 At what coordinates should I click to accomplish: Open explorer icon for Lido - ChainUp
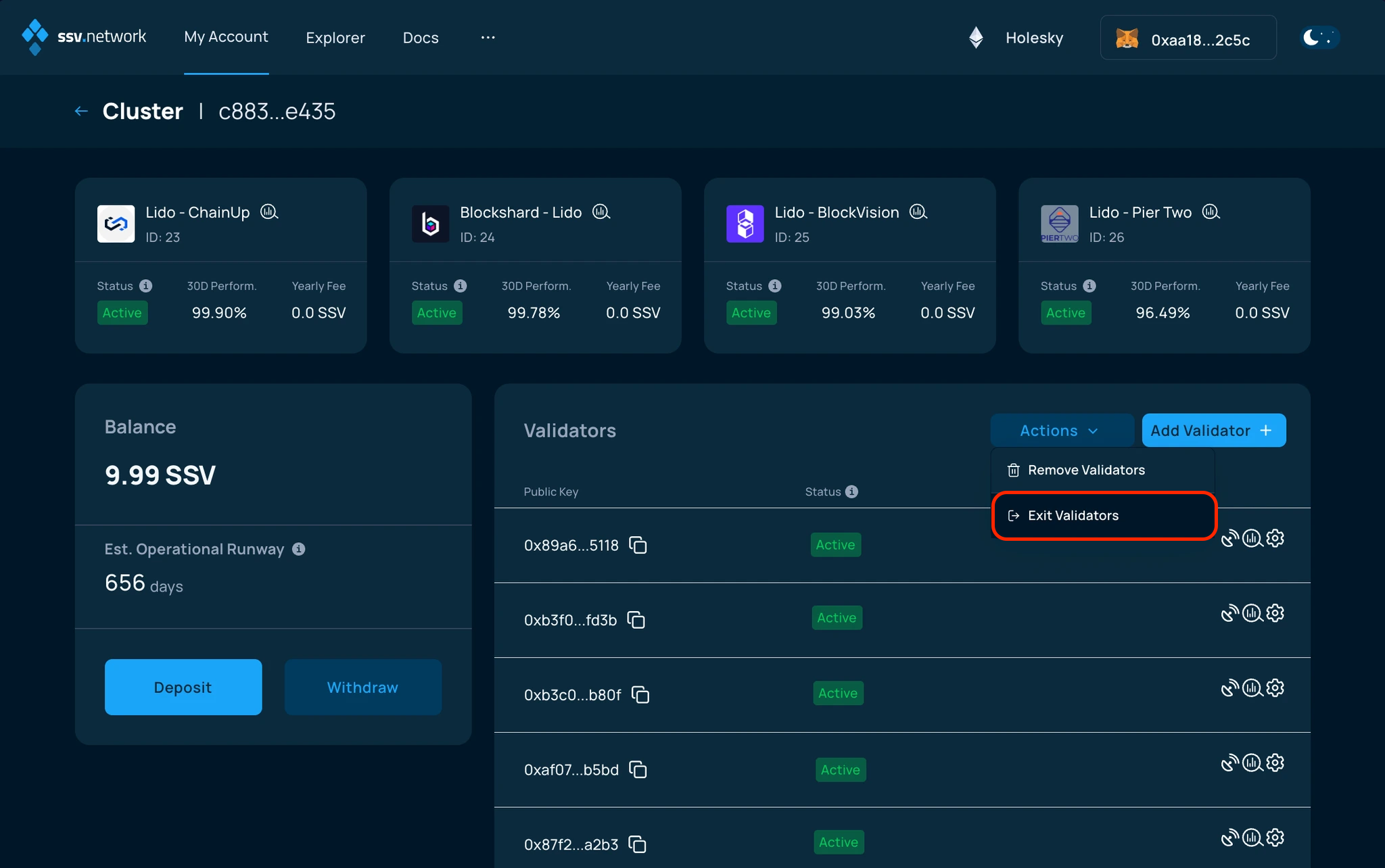coord(269,212)
